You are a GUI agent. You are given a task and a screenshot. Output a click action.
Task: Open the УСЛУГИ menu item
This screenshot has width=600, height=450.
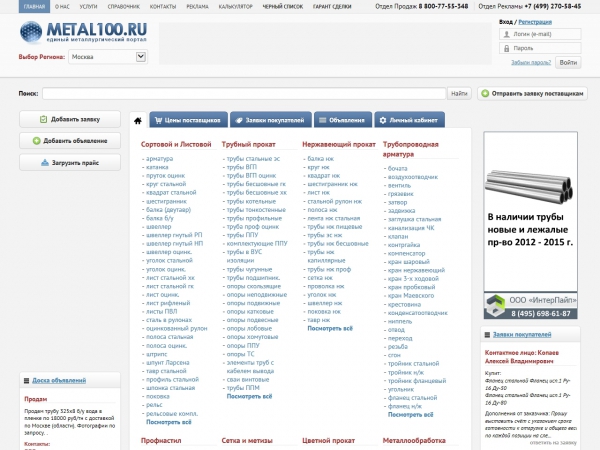point(88,7)
